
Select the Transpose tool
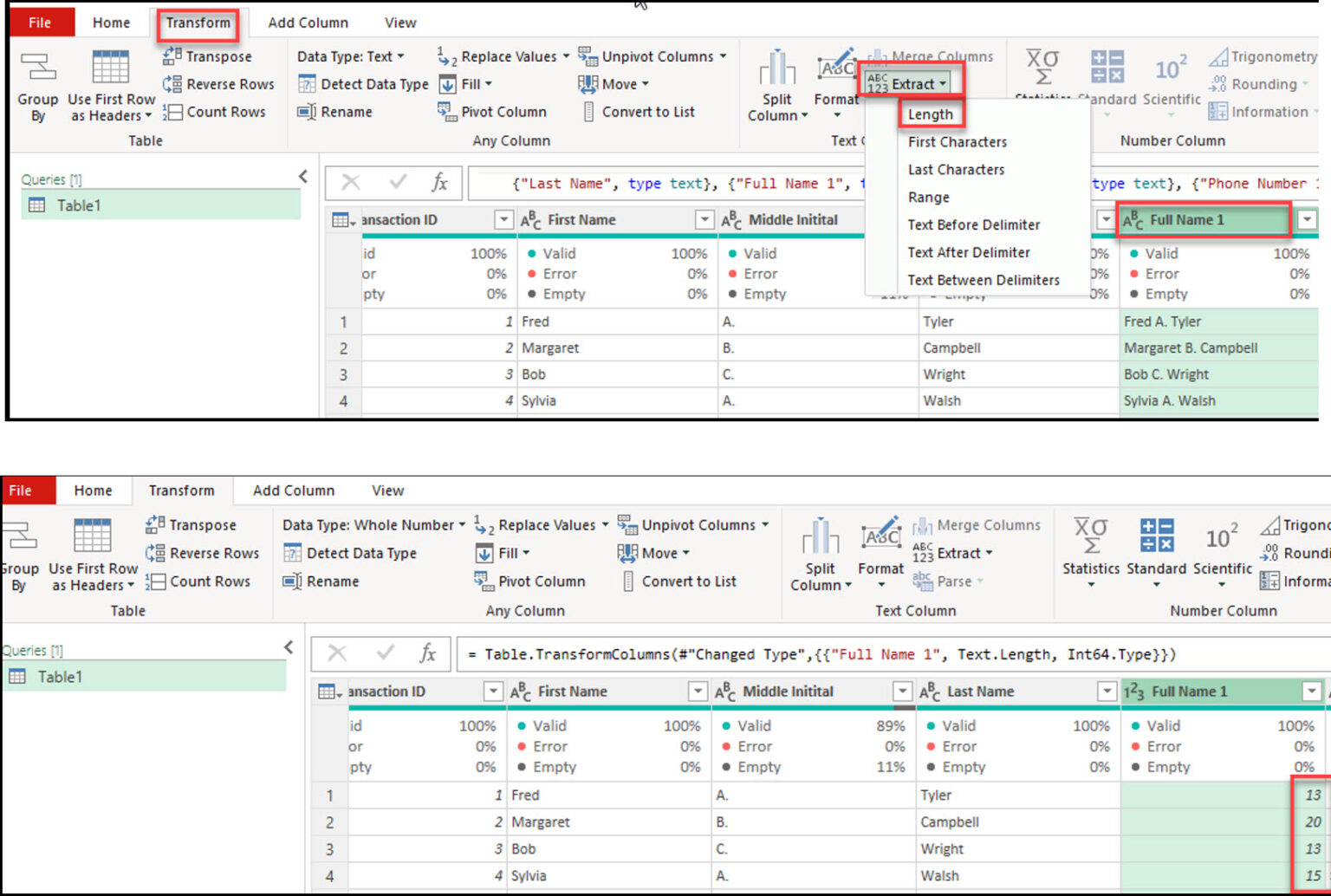[206, 55]
